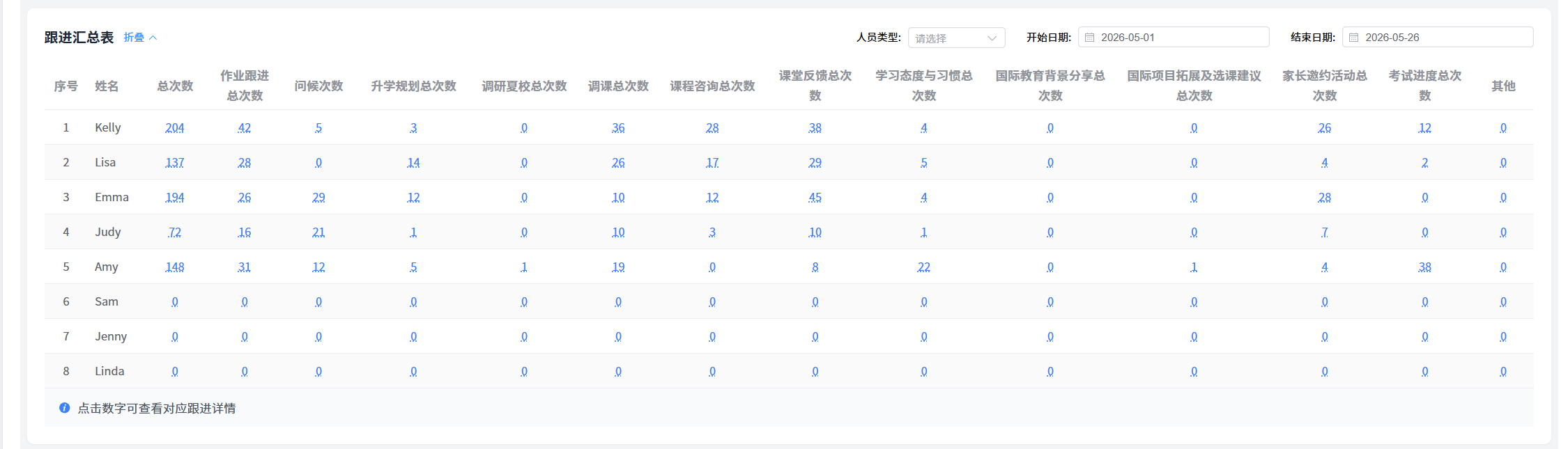
Task: Click the 姓名 column header
Action: [x=107, y=86]
